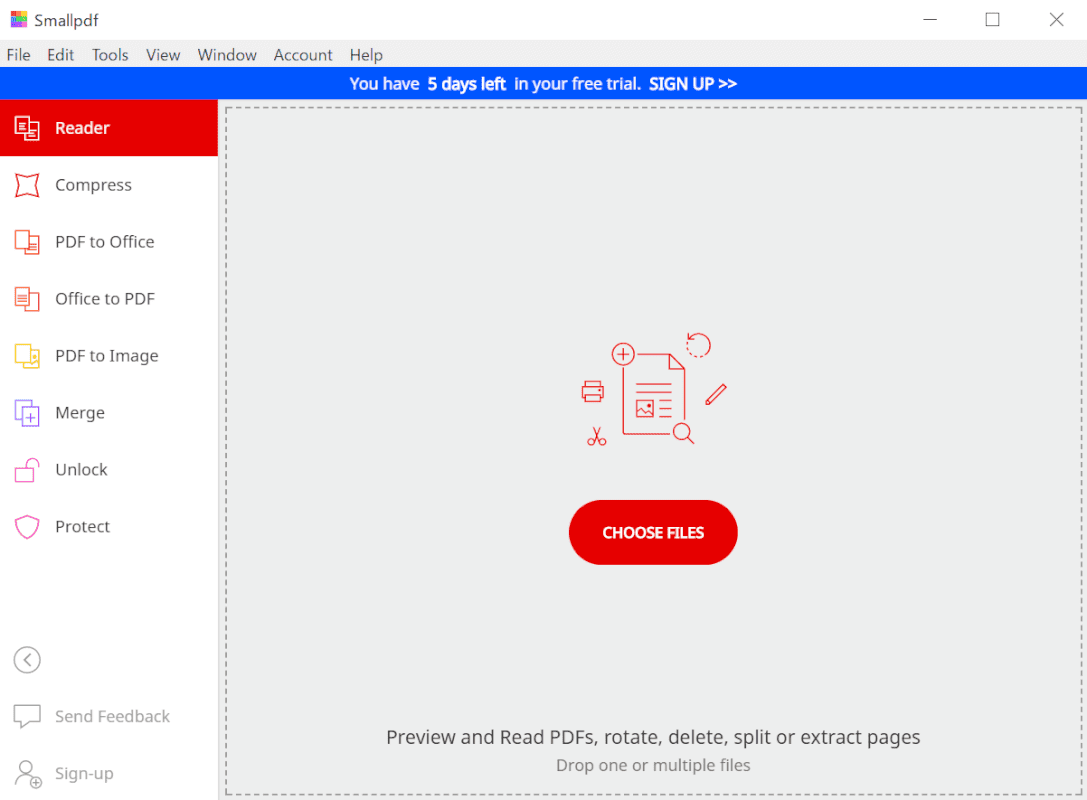This screenshot has height=800, width=1087.
Task: Collapse the sidebar with the back arrow
Action: (x=27, y=660)
